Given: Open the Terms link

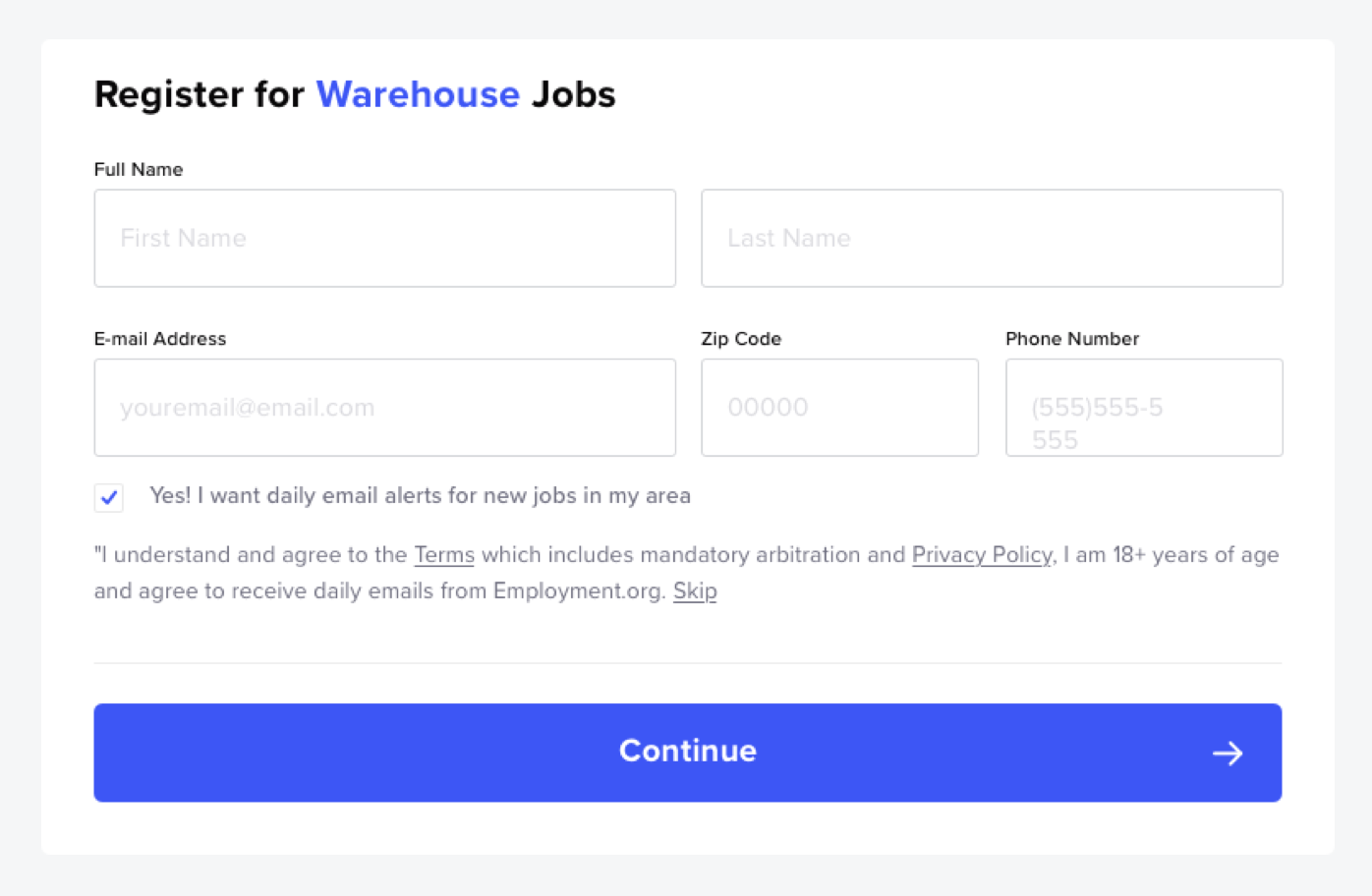Looking at the screenshot, I should click(444, 555).
